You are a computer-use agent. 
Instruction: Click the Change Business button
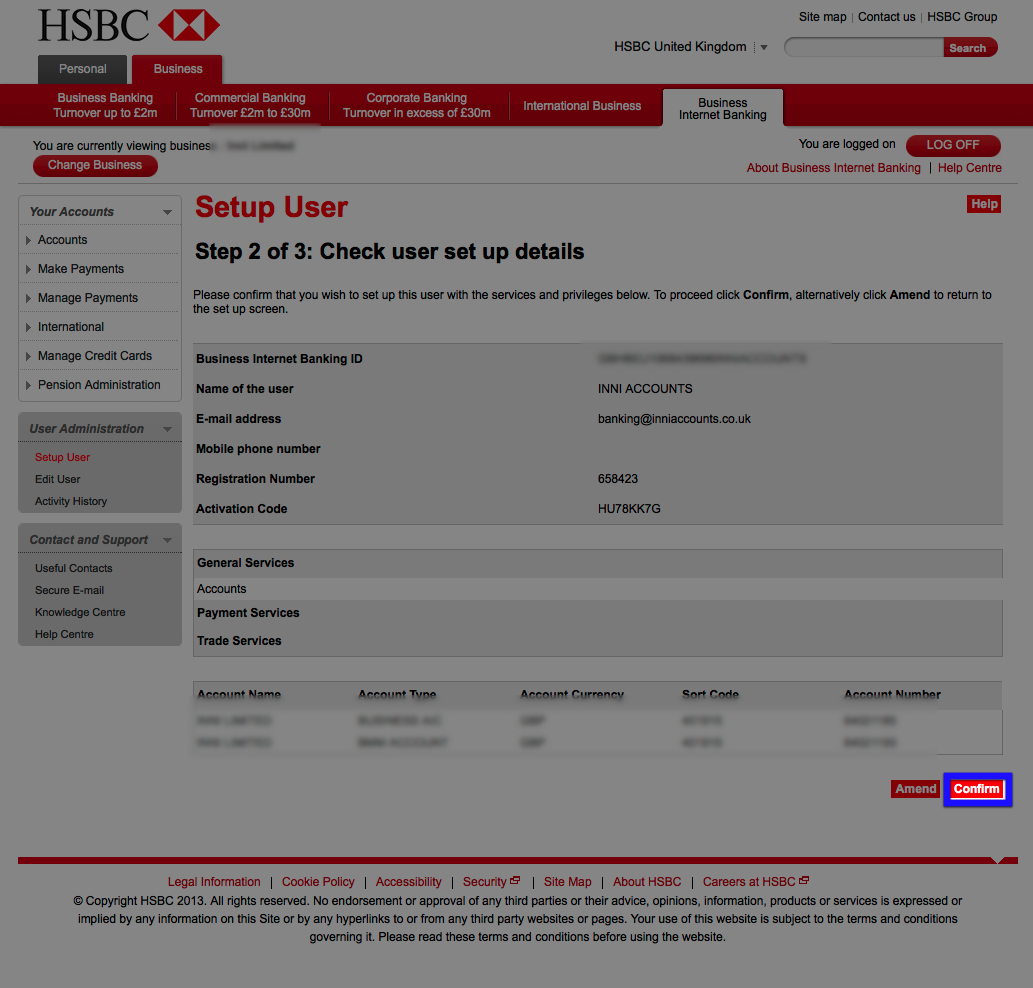[95, 165]
